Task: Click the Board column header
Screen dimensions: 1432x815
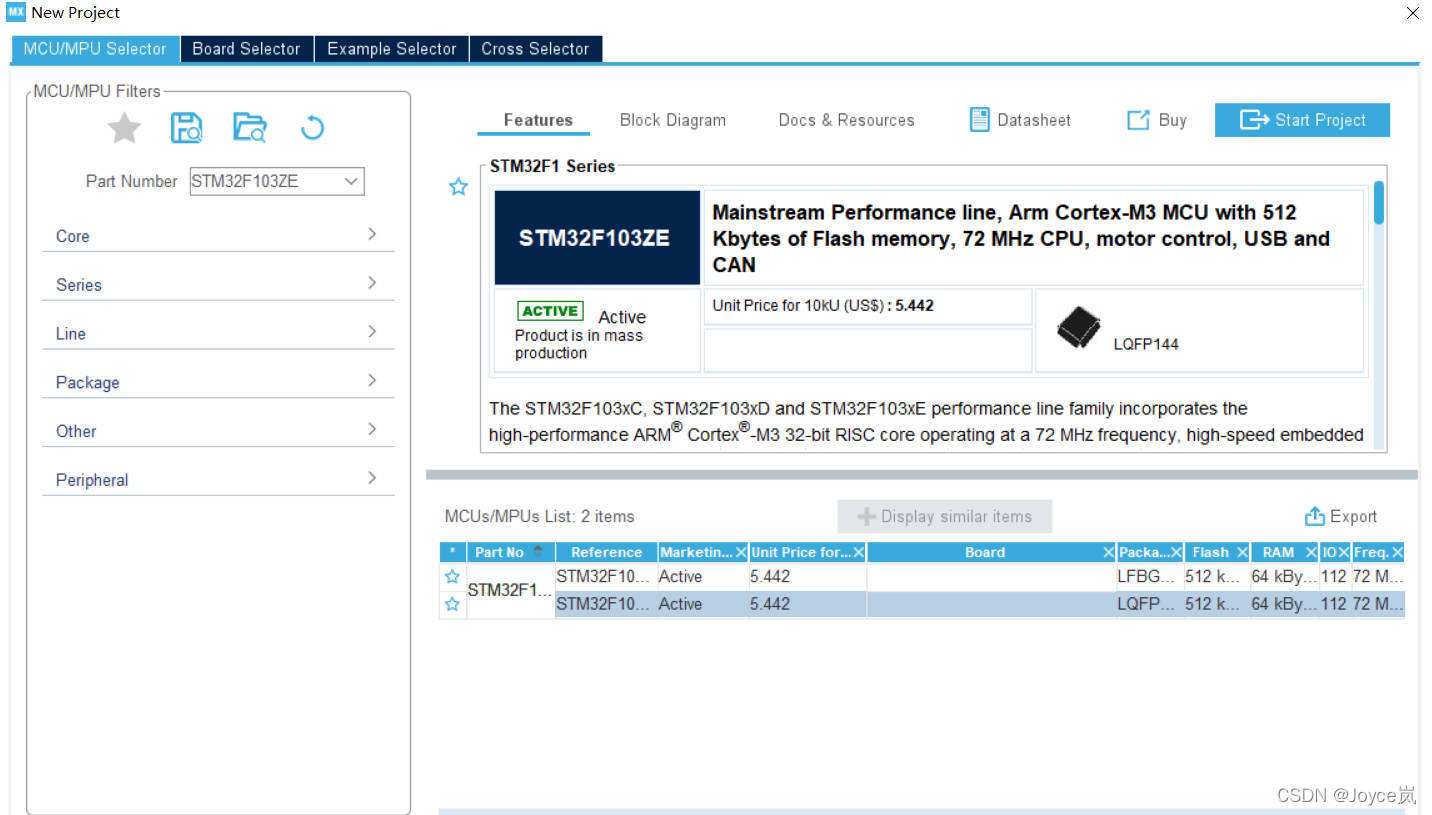Action: click(984, 552)
